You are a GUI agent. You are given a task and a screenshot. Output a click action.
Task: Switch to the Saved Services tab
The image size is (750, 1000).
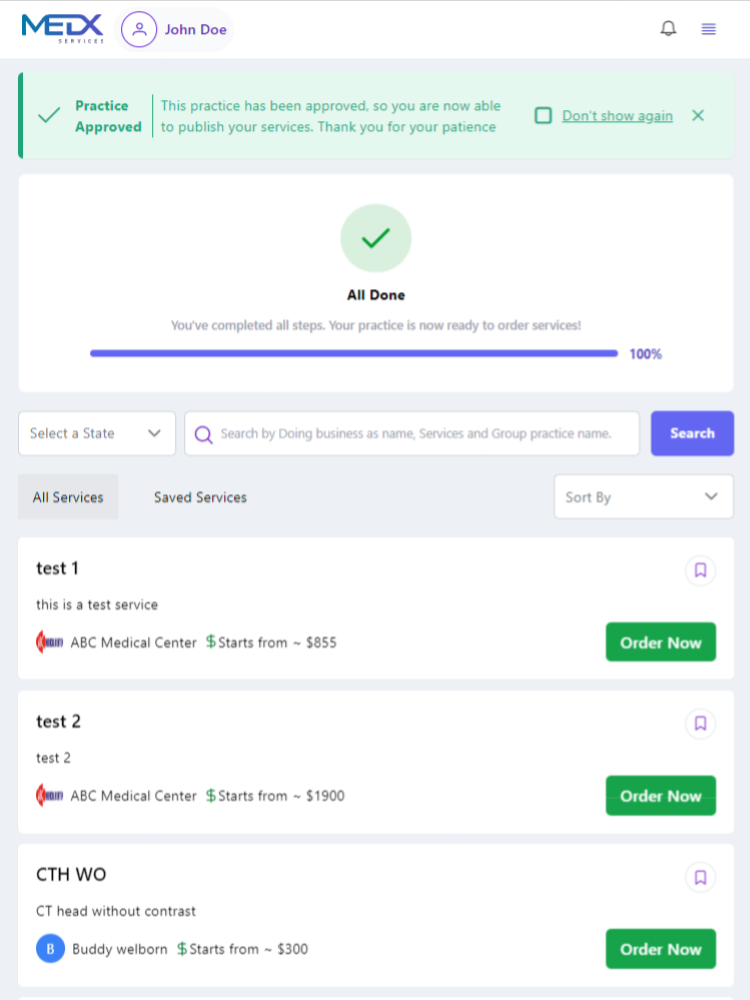pyautogui.click(x=200, y=497)
